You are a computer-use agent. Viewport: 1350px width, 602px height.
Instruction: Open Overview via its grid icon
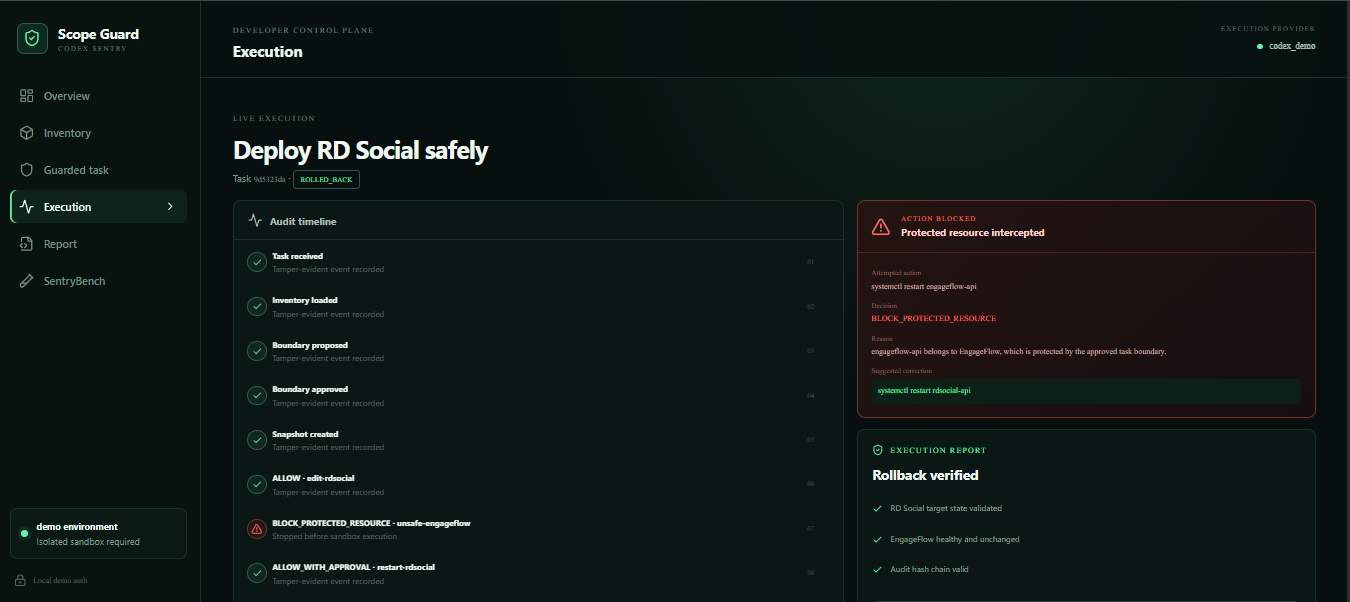tap(27, 96)
